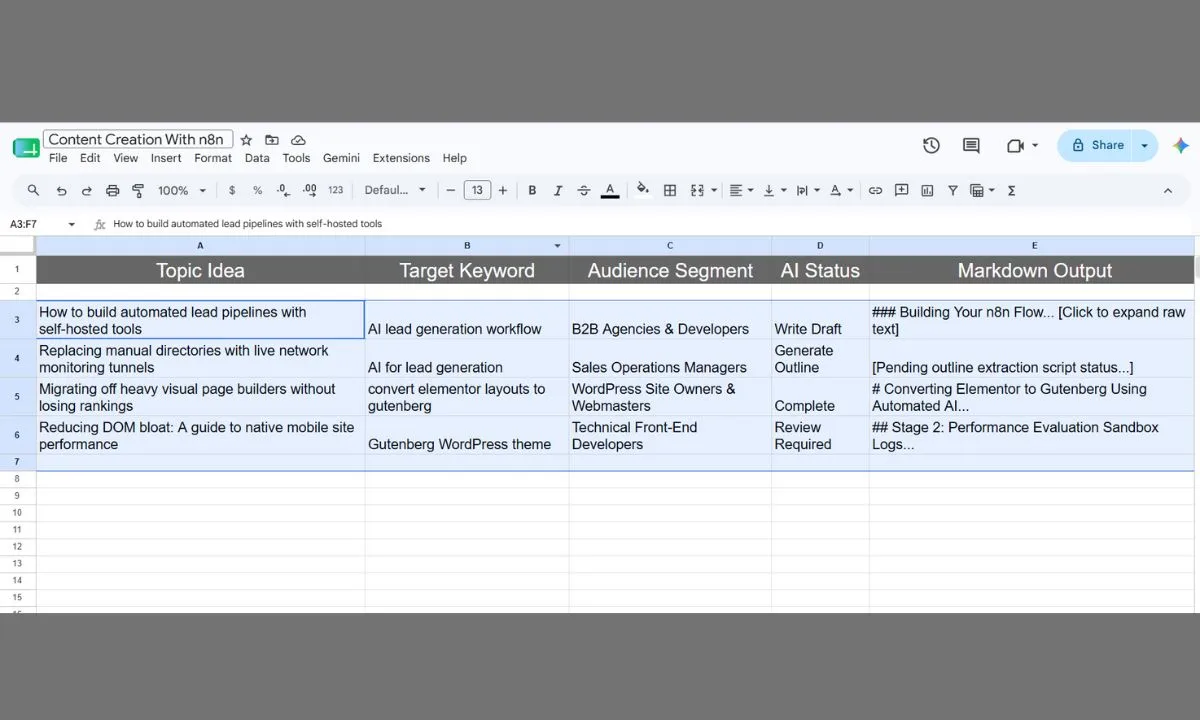The width and height of the screenshot is (1200, 720).
Task: Open the Edit menu
Action: (x=90, y=158)
